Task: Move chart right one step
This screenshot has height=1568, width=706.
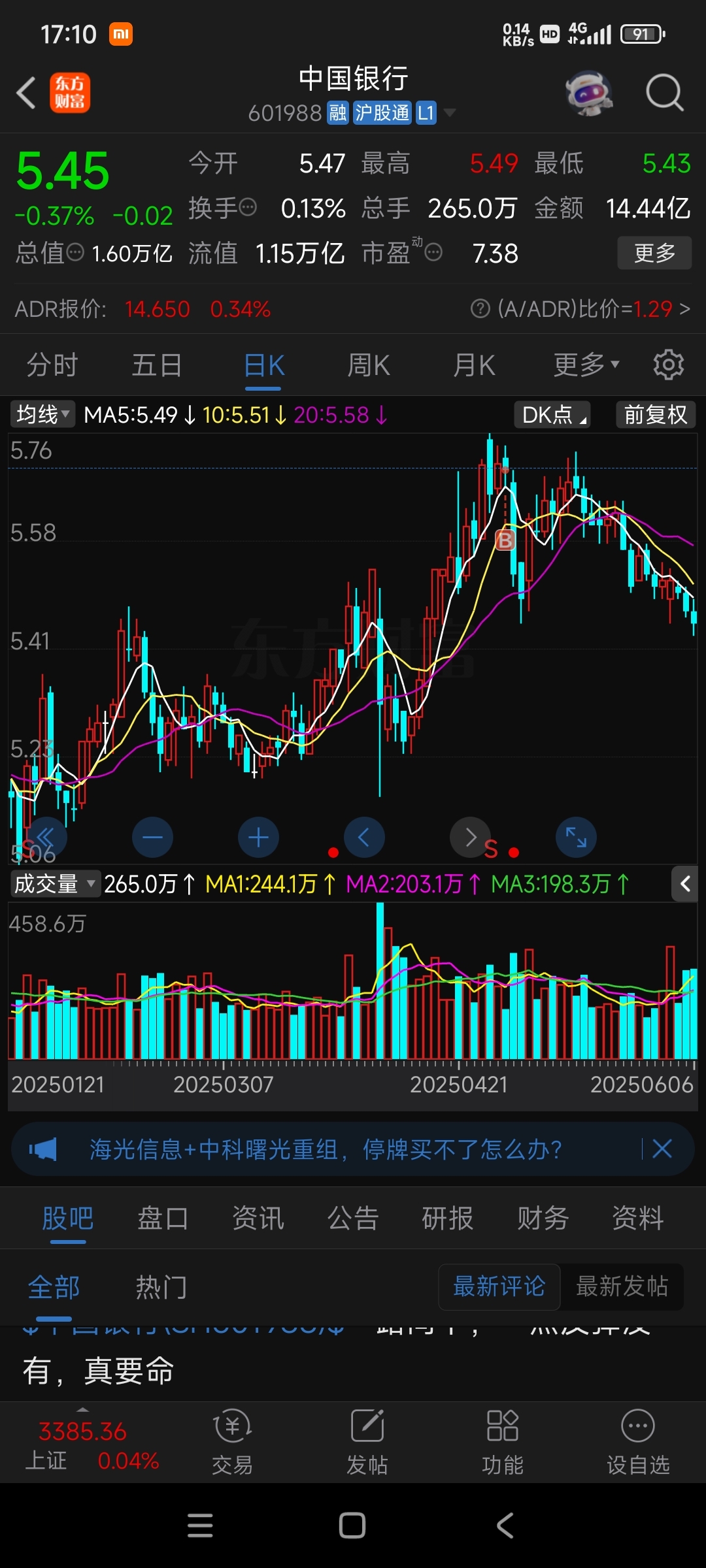Action: coord(470,837)
